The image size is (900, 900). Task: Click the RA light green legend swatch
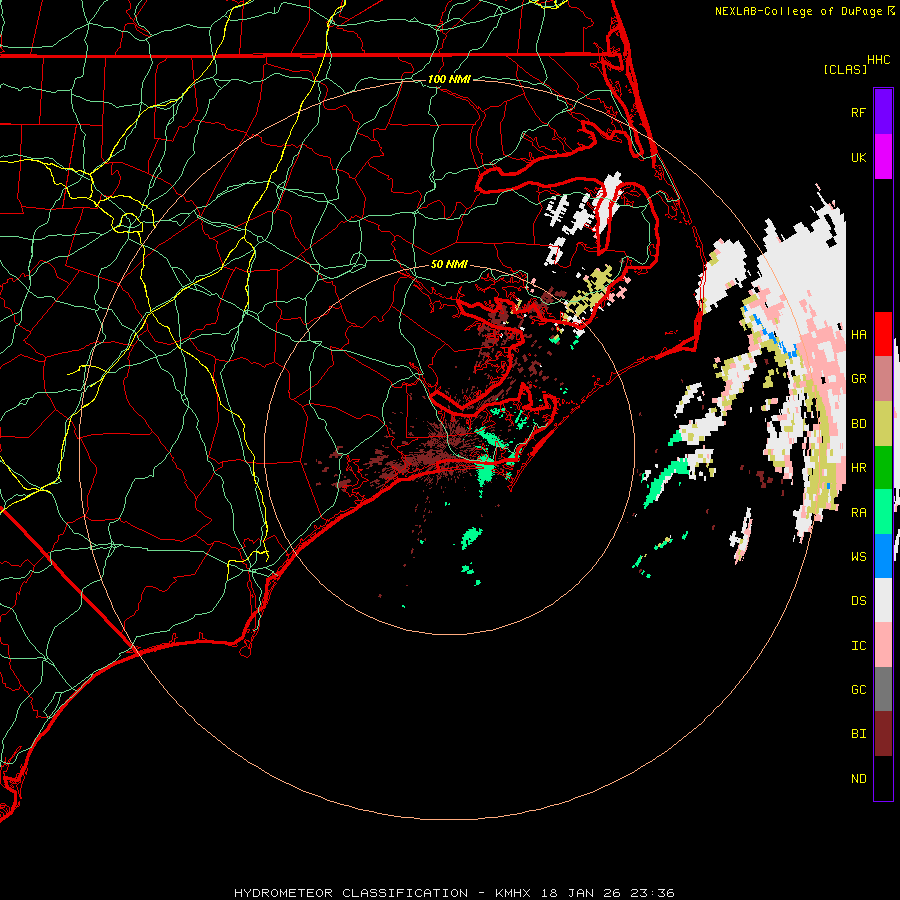(883, 512)
